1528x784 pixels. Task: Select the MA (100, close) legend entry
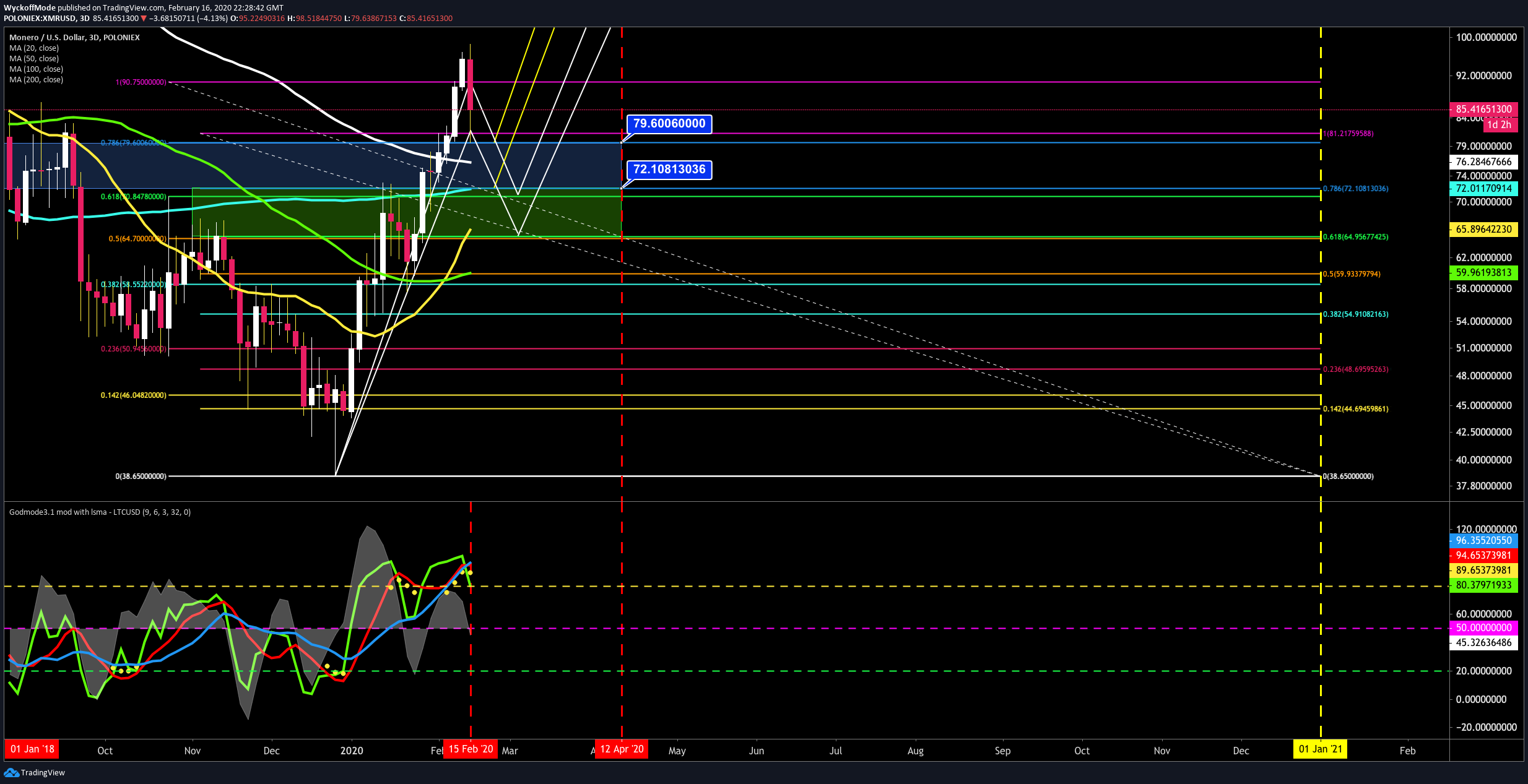(36, 69)
